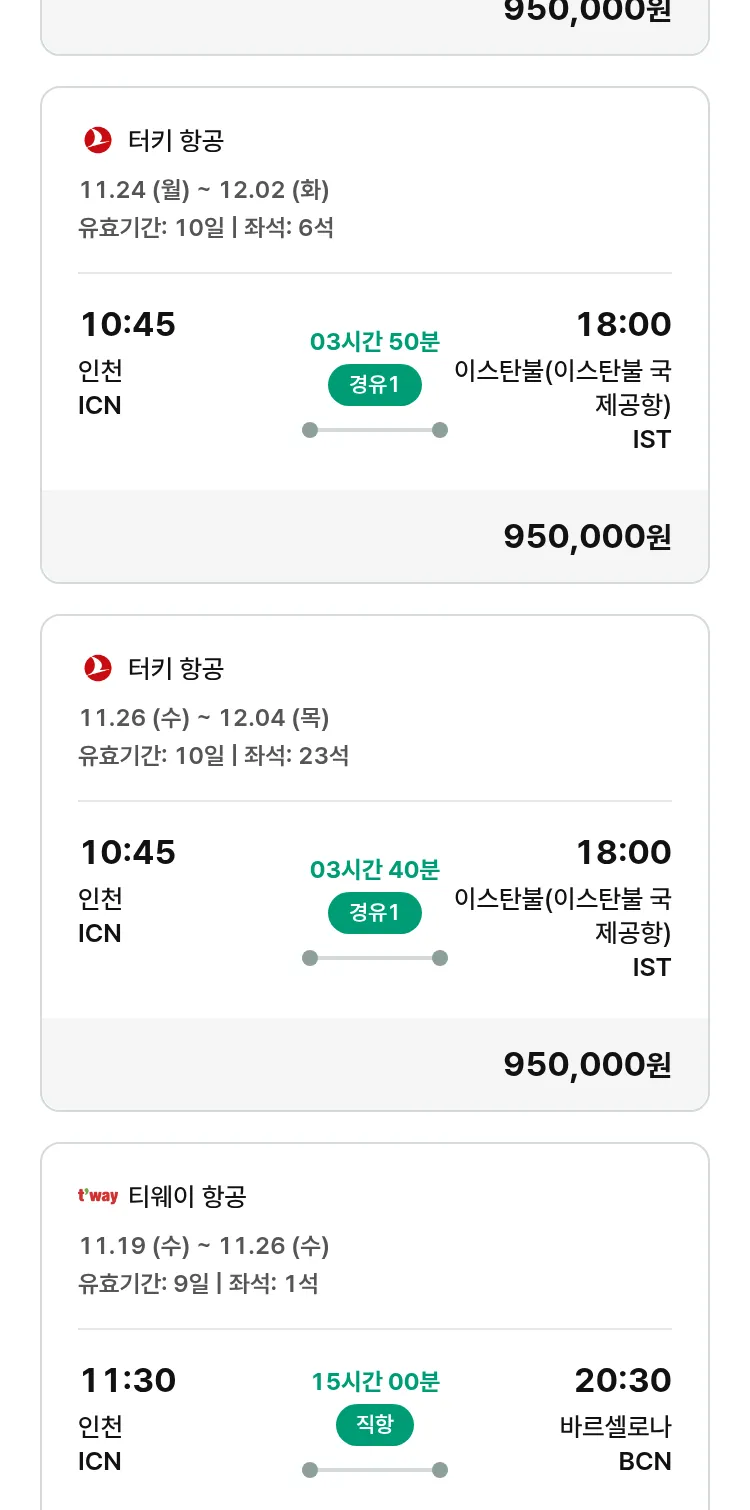Click Turkish Airlines logo on 11.24 flight
This screenshot has height=1510, width=750.
[98, 140]
